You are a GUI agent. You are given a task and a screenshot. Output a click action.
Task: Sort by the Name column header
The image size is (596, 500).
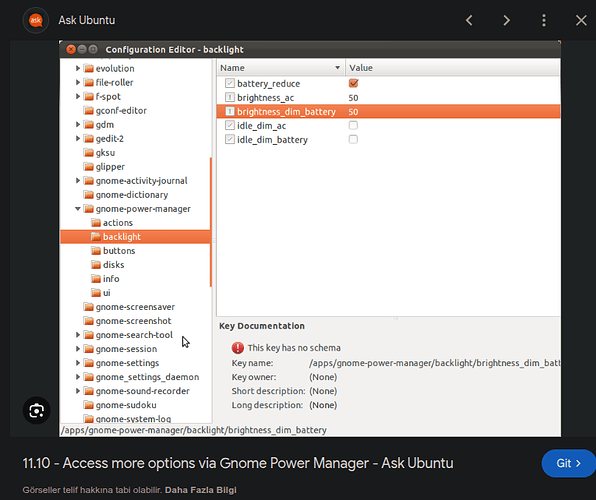(x=281, y=68)
